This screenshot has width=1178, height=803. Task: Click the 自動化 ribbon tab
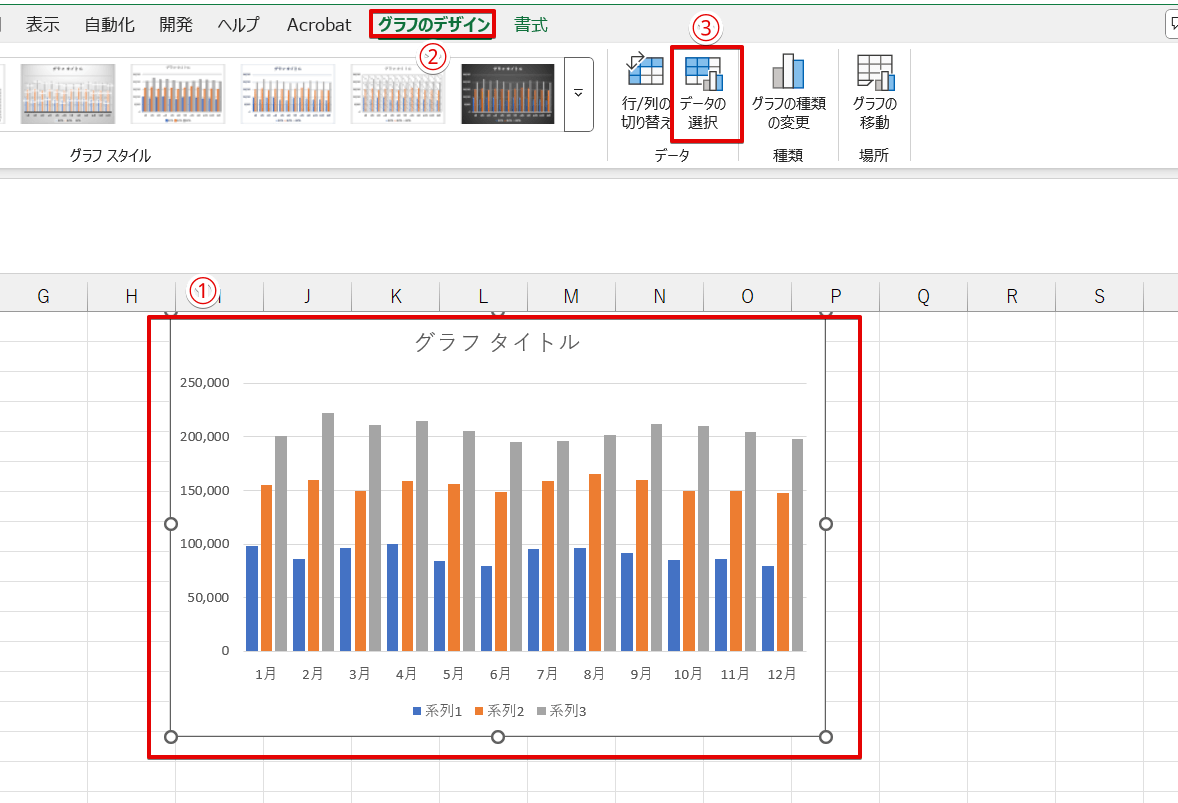(x=109, y=25)
